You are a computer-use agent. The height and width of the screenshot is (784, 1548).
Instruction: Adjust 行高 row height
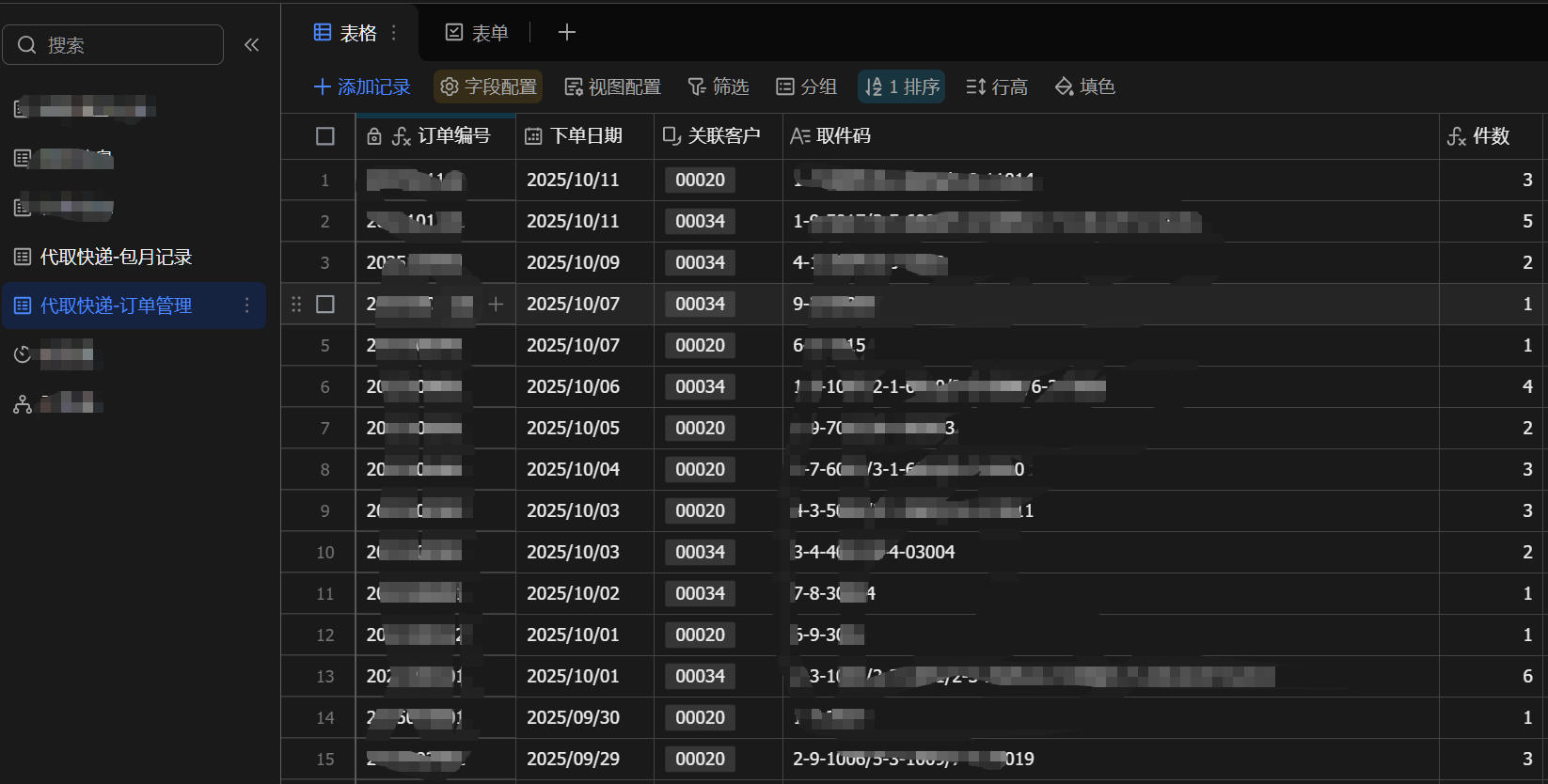997,86
